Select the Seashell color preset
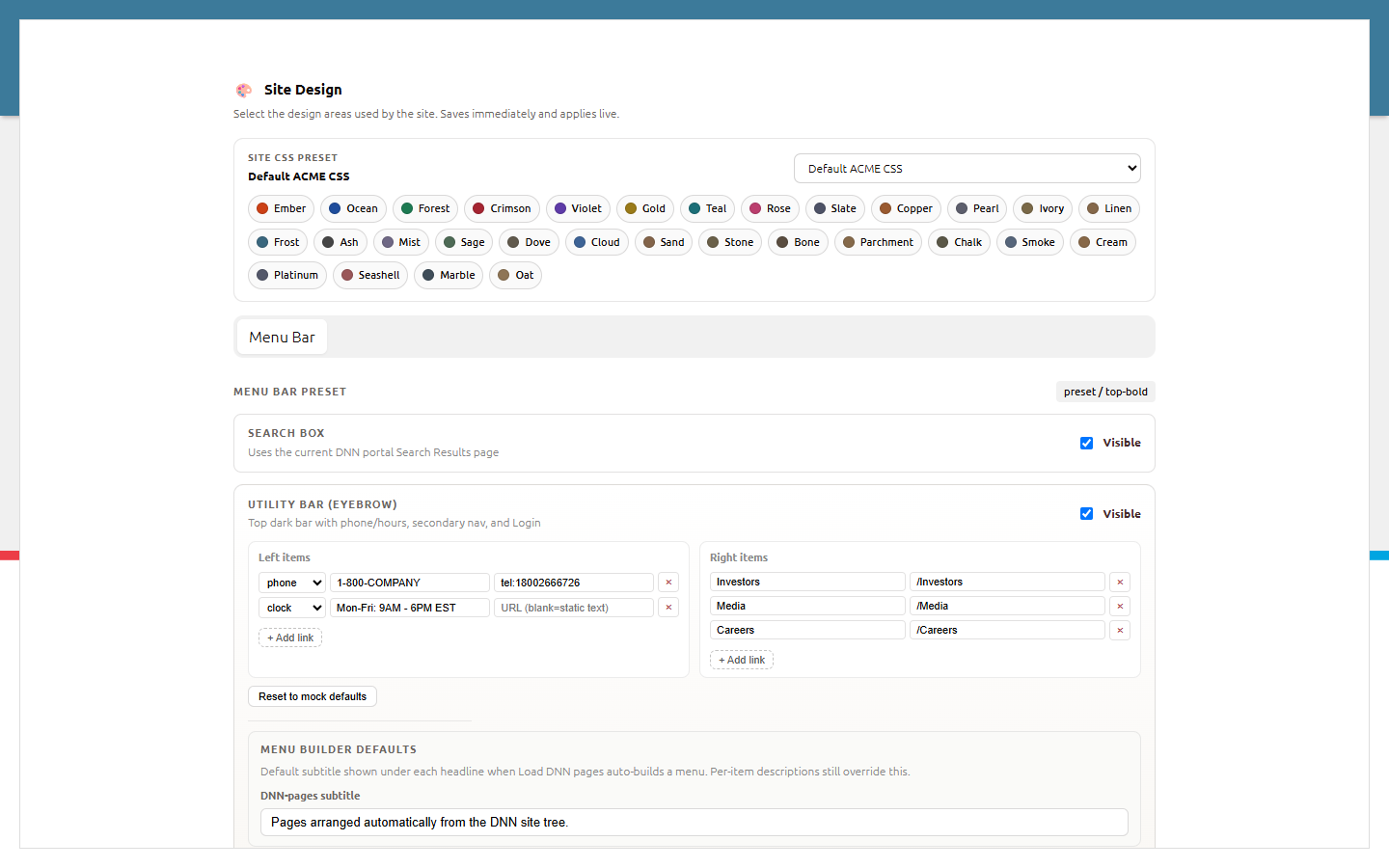 (370, 275)
